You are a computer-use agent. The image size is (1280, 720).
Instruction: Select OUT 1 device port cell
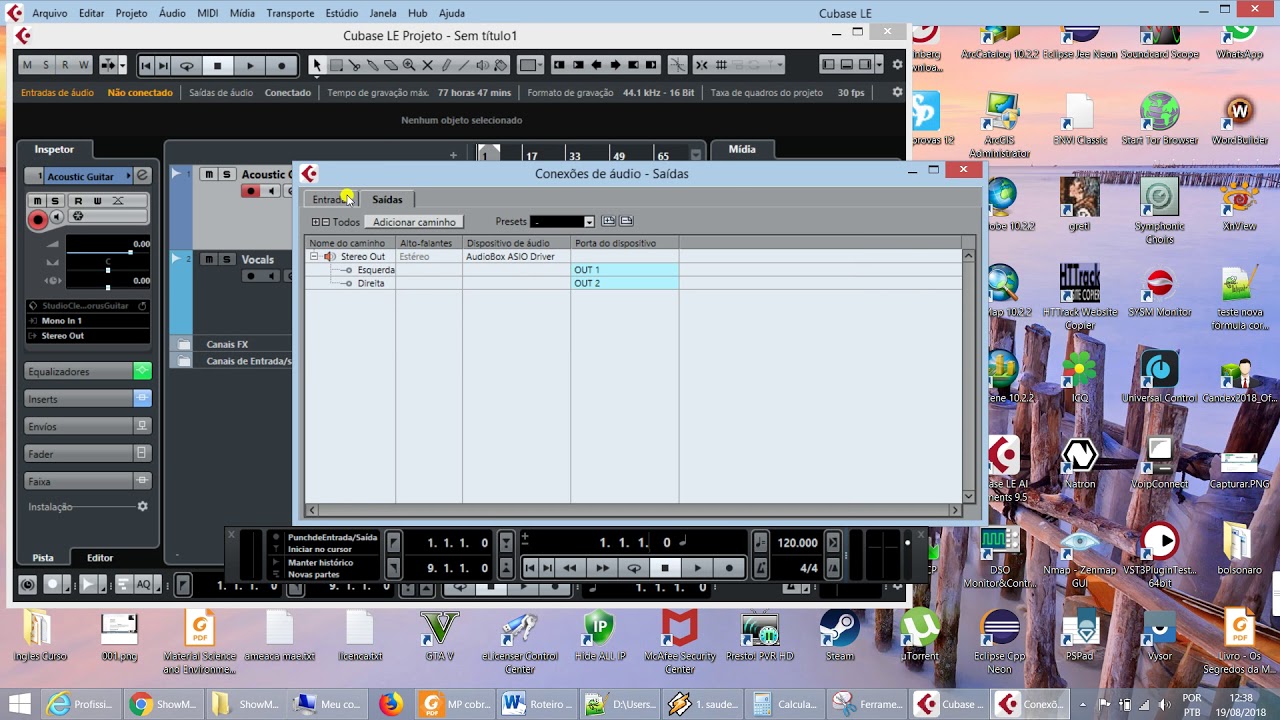tap(625, 270)
